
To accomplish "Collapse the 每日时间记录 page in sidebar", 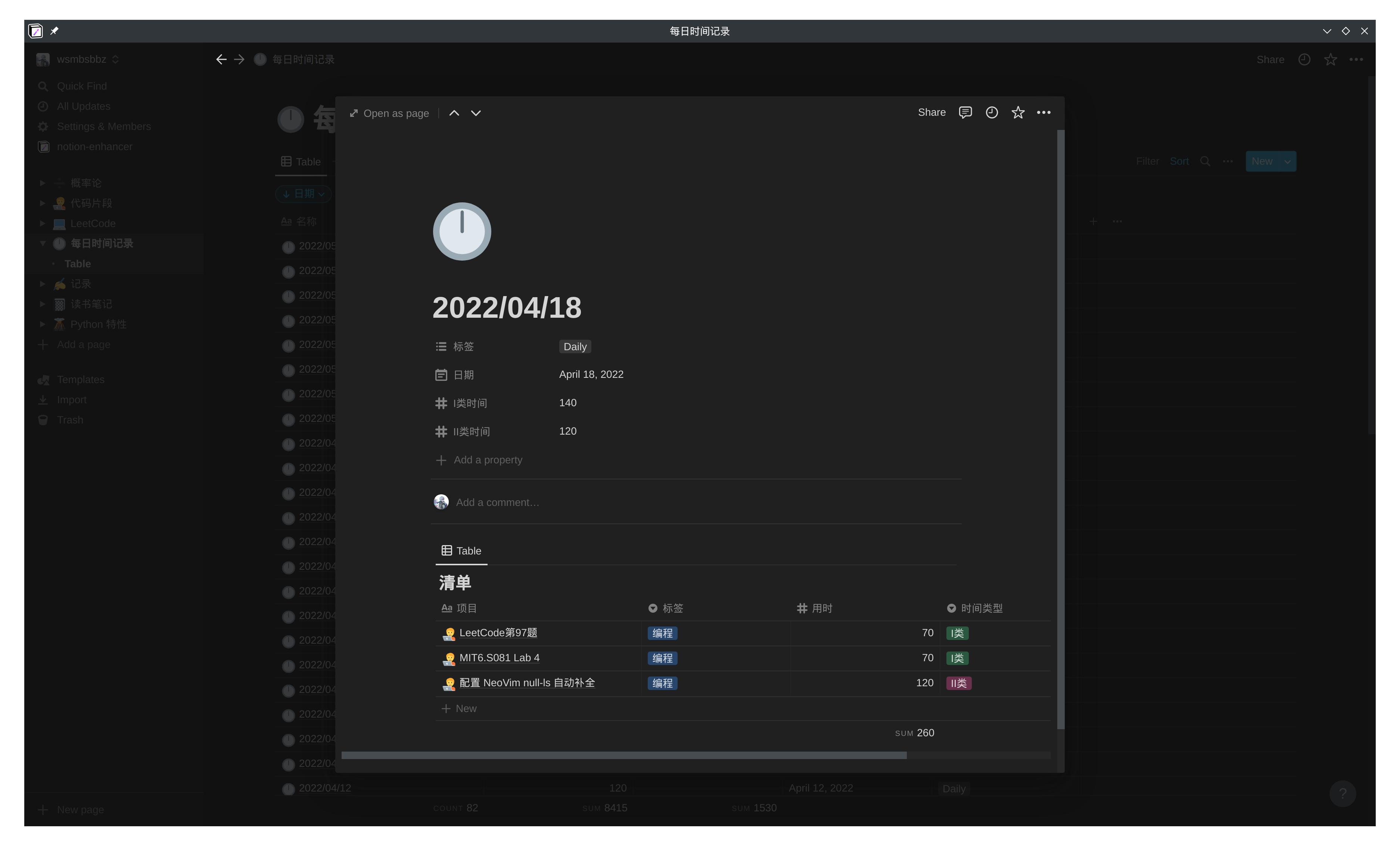I will point(42,243).
